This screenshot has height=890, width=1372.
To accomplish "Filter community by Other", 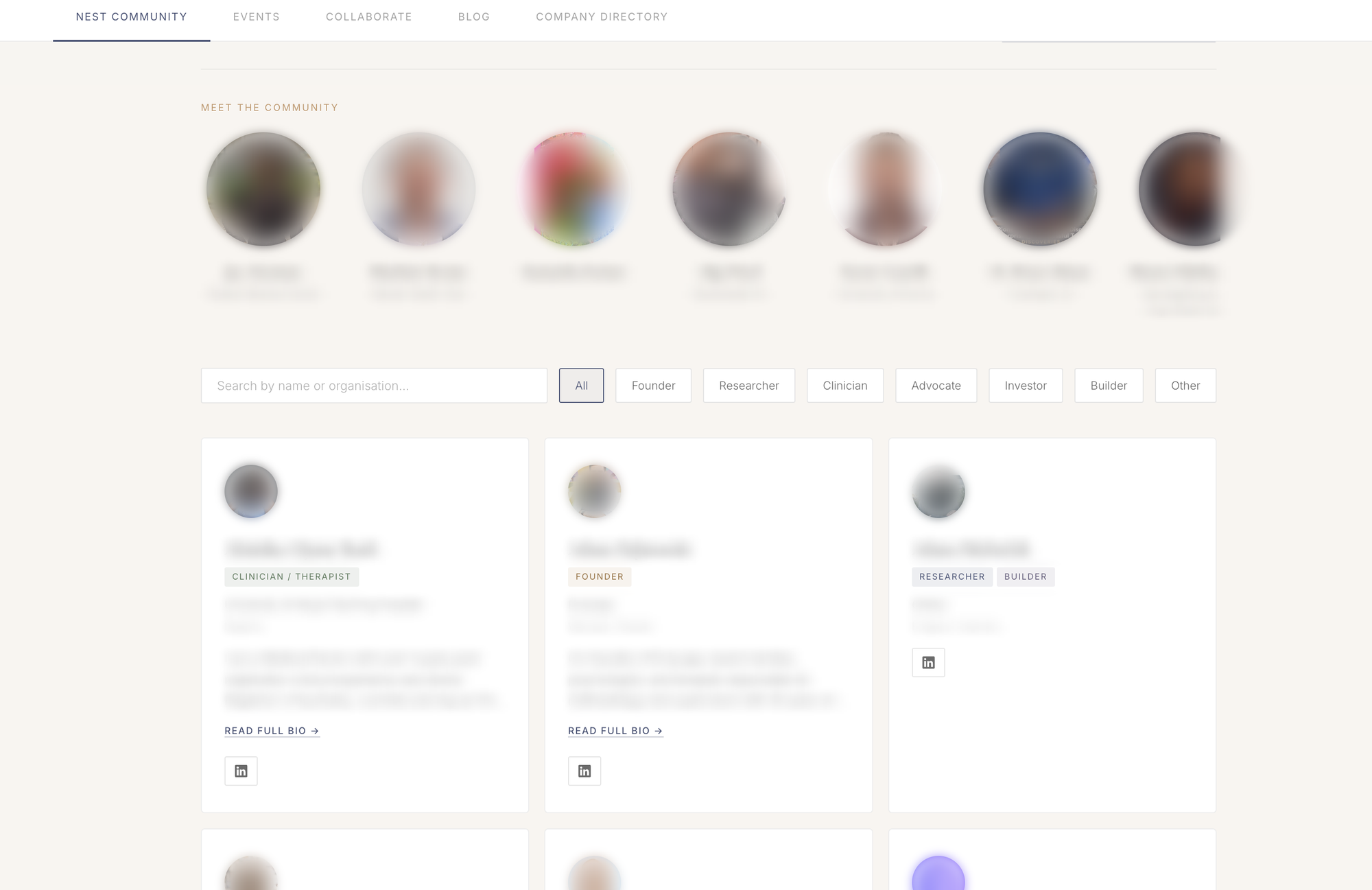I will pyautogui.click(x=1185, y=386).
